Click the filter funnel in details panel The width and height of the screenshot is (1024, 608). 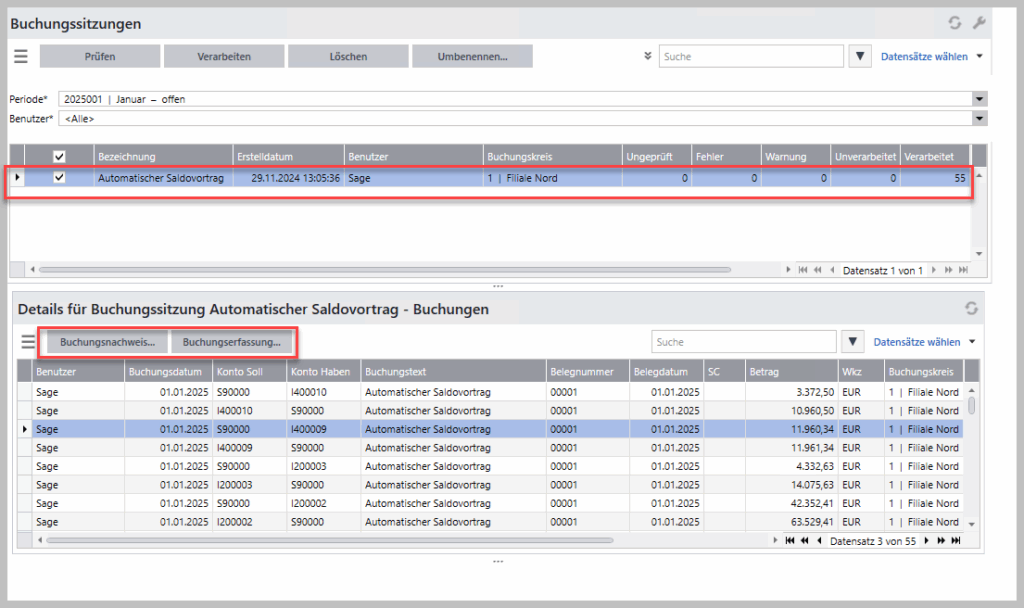852,342
